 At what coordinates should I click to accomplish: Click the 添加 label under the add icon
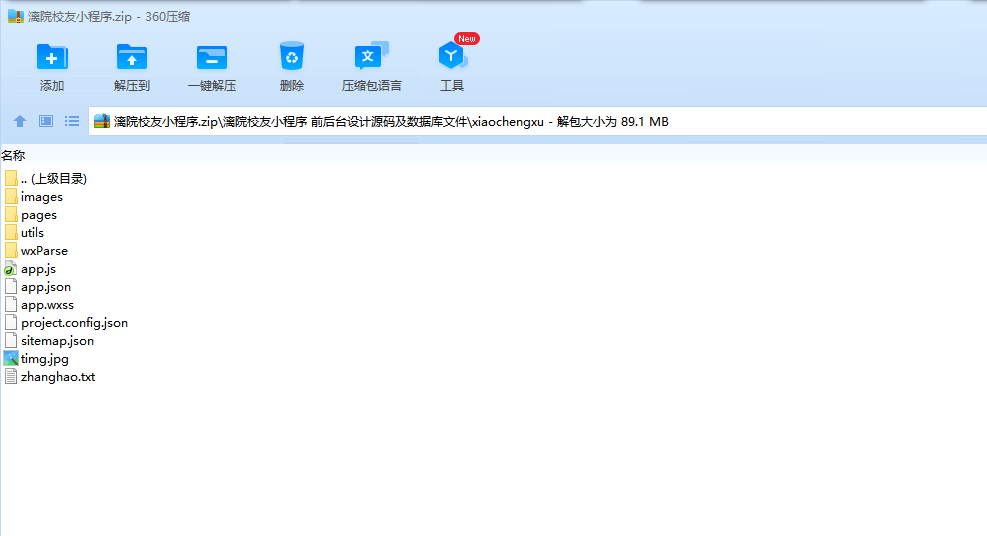point(52,86)
